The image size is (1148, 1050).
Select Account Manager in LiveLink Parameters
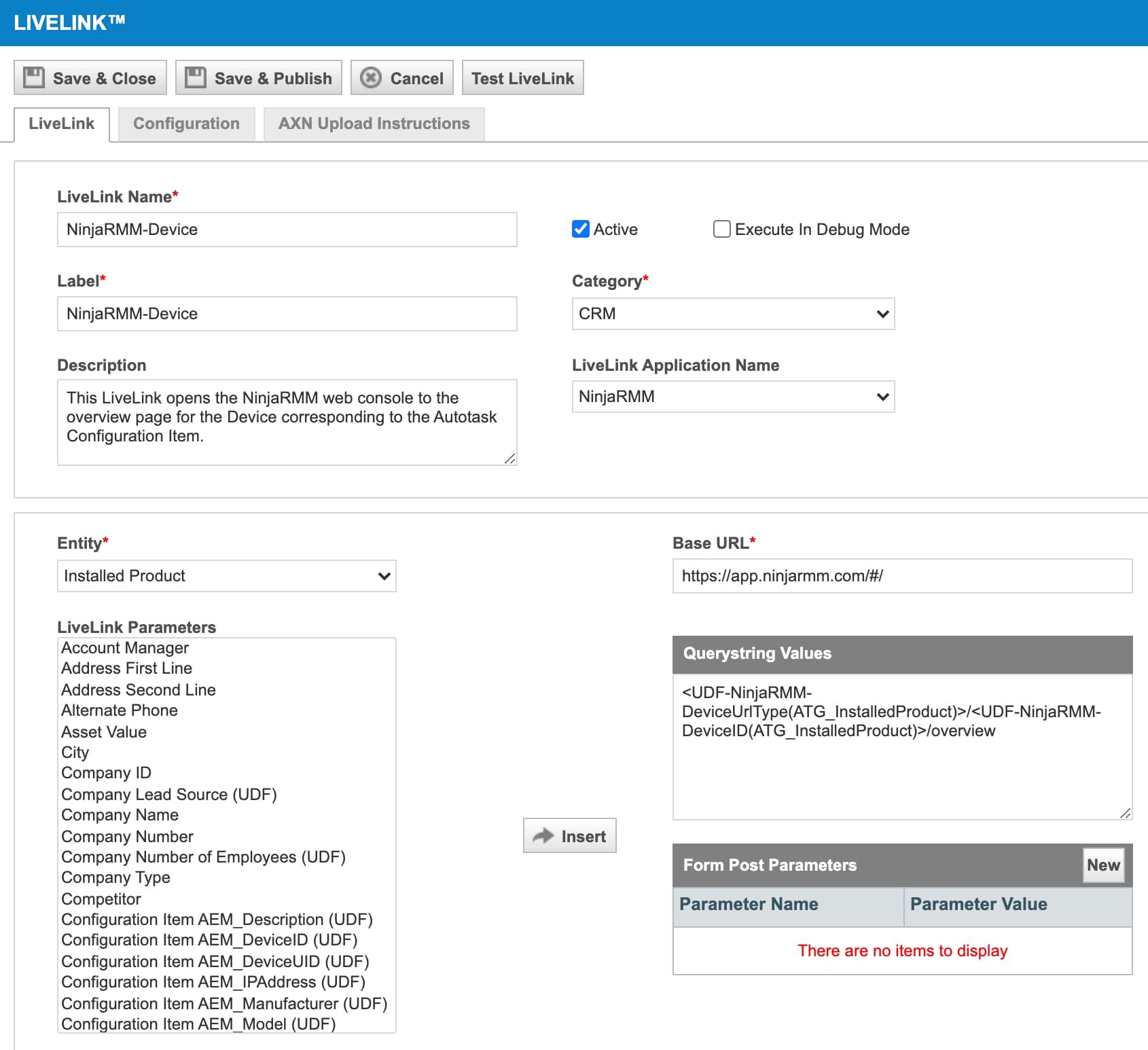[227, 648]
